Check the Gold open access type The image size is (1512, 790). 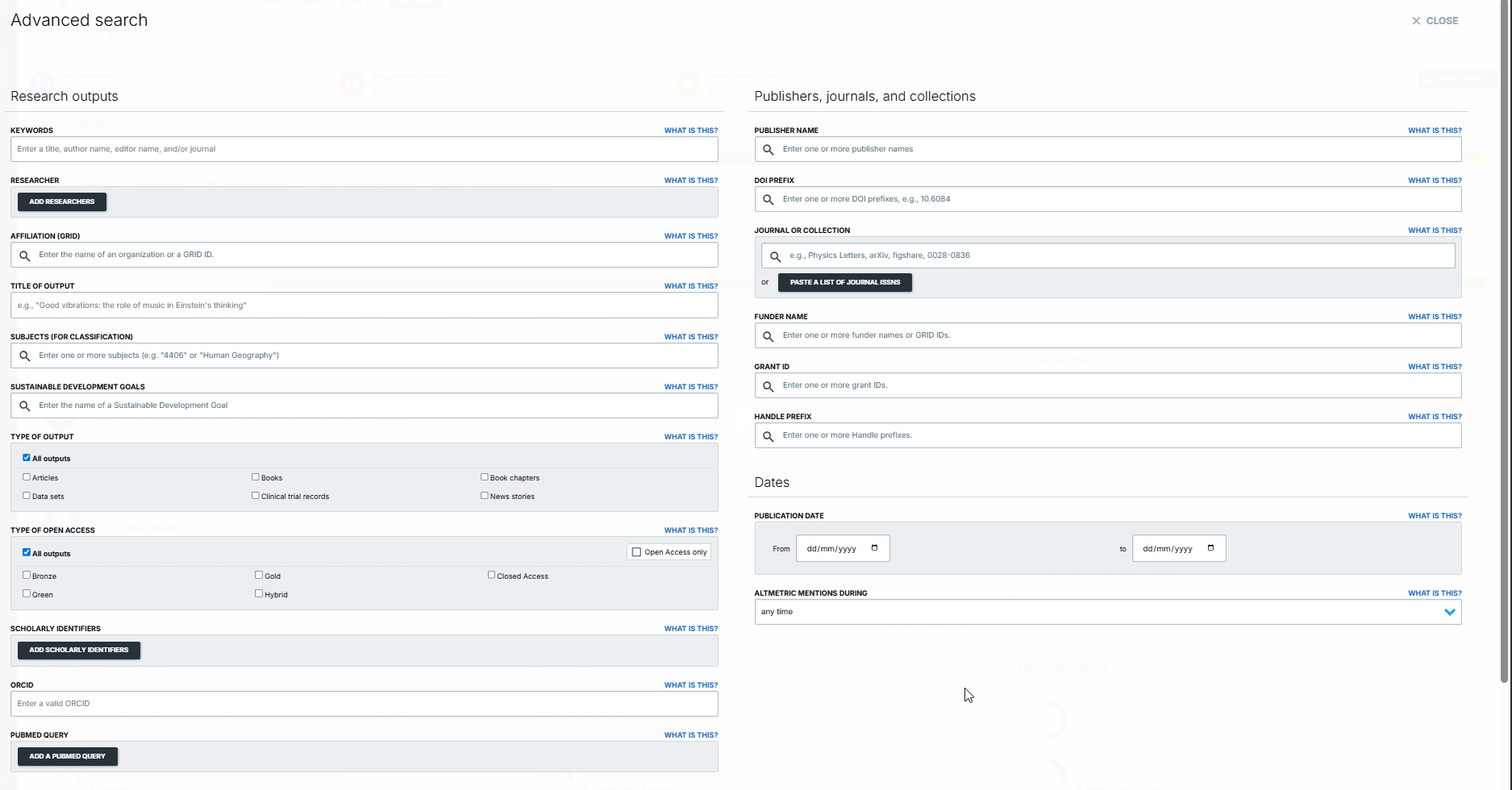point(259,575)
